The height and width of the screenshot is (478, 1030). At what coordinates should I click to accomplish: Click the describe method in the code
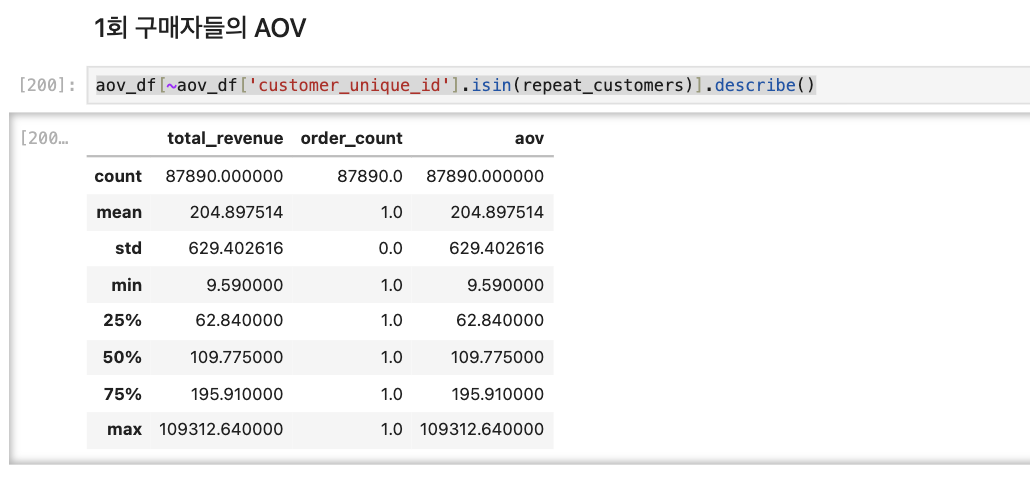(755, 85)
